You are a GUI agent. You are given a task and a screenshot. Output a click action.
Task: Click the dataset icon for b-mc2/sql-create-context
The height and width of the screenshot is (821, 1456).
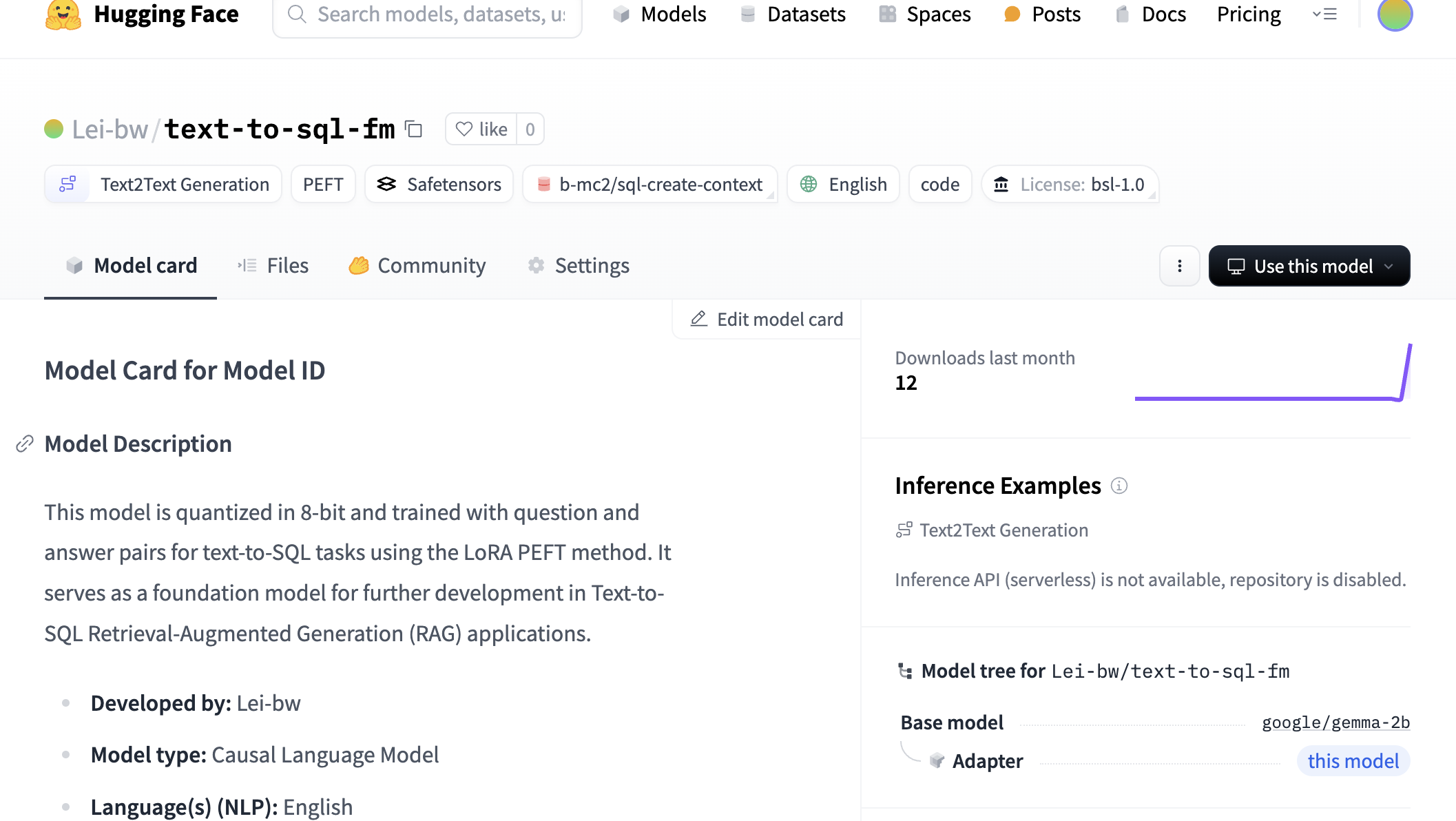[x=543, y=184]
